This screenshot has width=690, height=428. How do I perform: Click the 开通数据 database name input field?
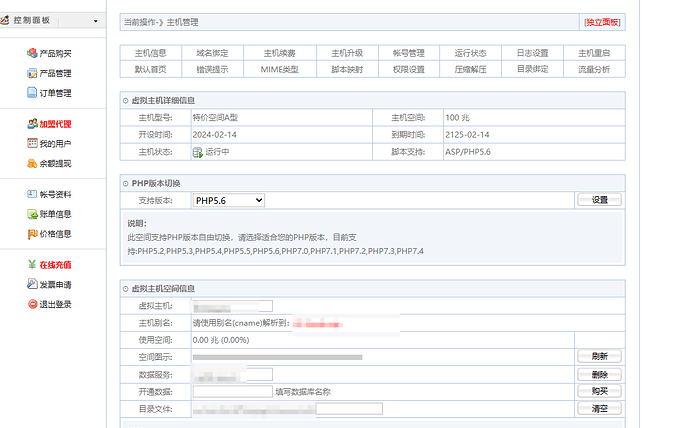tap(232, 391)
